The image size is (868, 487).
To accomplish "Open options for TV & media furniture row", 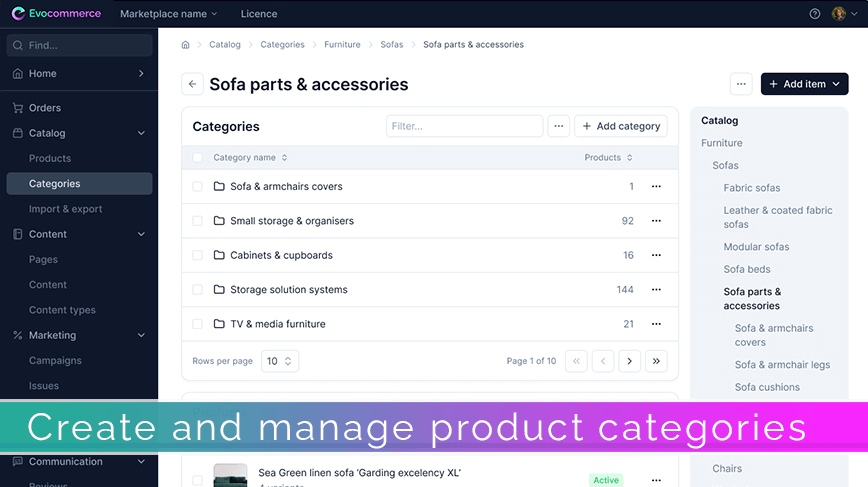I will point(656,324).
